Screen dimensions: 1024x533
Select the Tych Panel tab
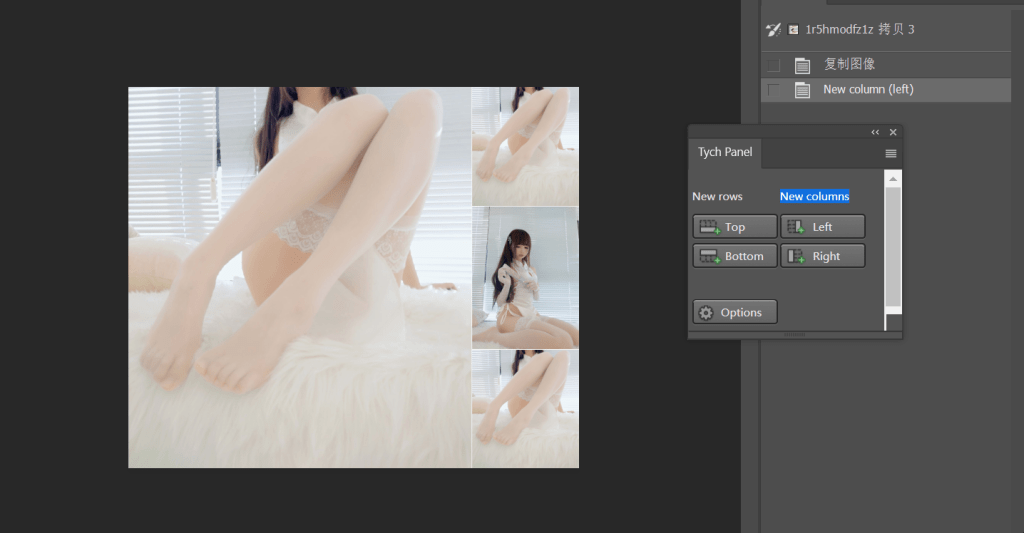[x=725, y=152]
